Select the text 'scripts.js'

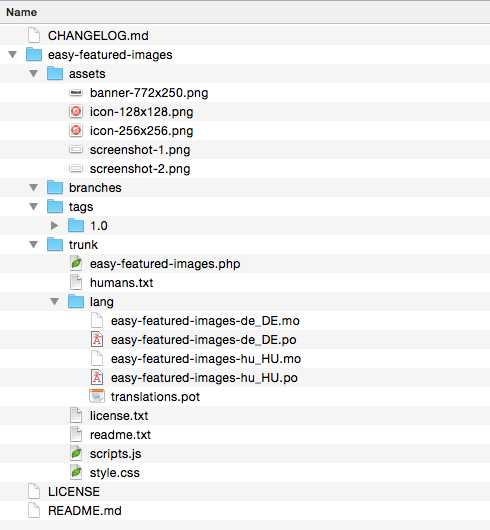pyautogui.click(x=116, y=454)
